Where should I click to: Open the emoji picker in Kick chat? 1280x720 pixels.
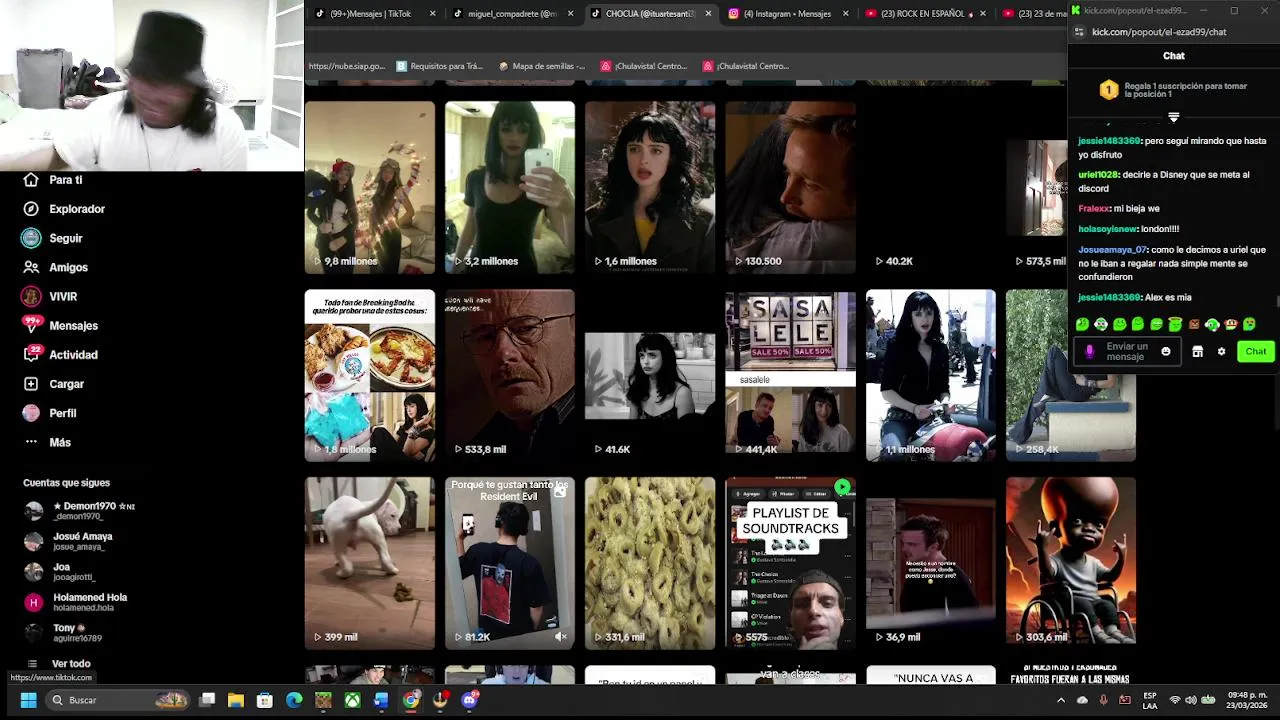pyautogui.click(x=1166, y=352)
